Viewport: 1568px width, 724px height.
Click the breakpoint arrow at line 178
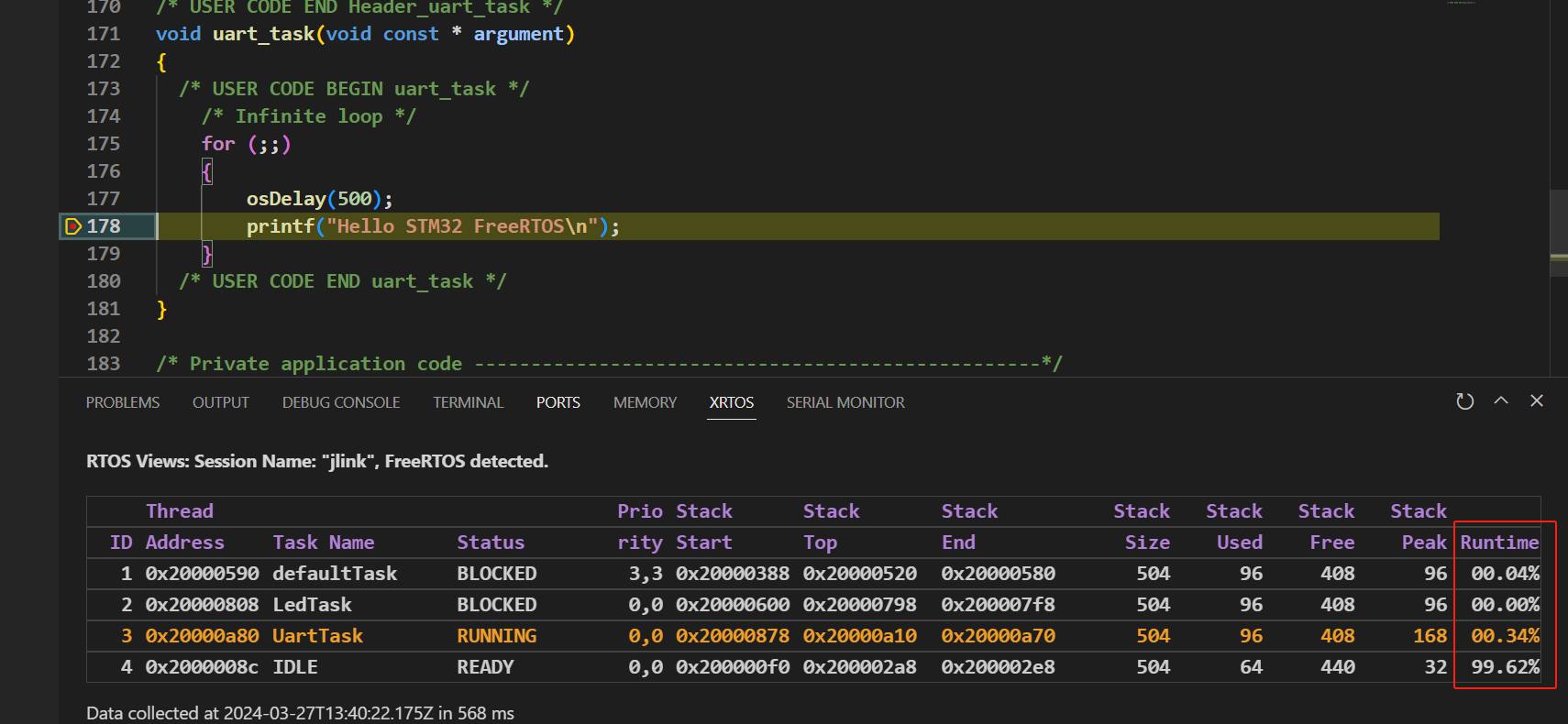(x=74, y=226)
